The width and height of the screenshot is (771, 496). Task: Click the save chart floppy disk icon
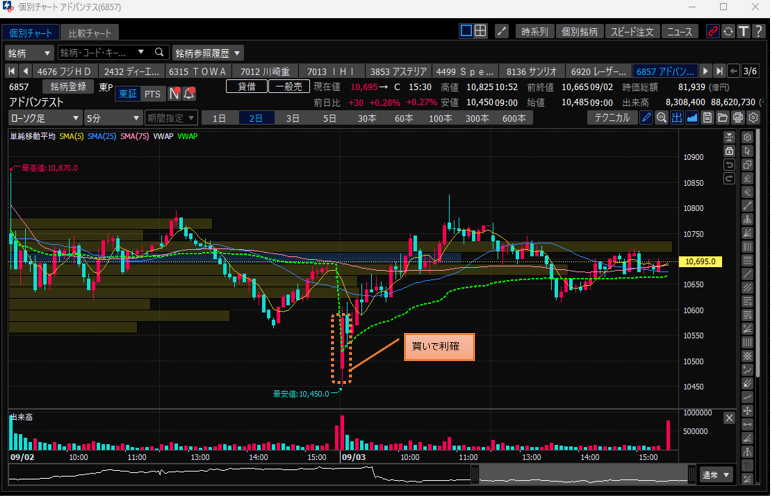[x=707, y=118]
